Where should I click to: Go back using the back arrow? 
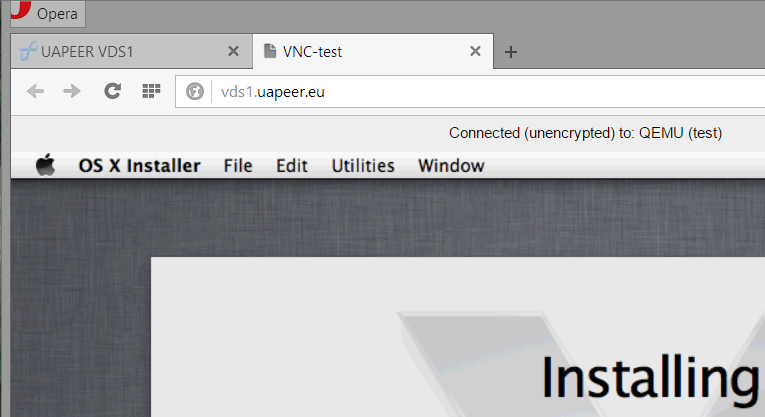tap(35, 91)
